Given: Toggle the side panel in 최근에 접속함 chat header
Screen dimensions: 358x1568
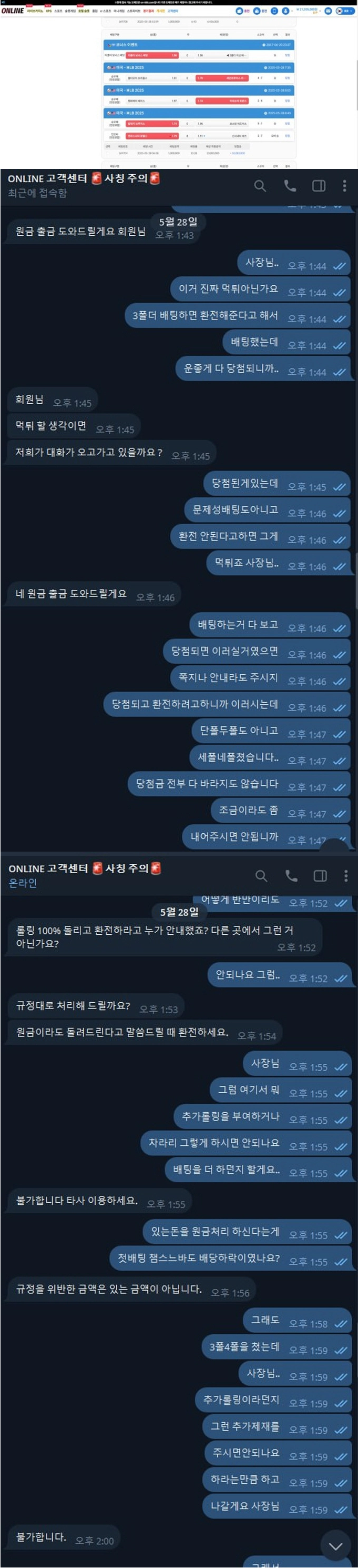Looking at the screenshot, I should [319, 186].
